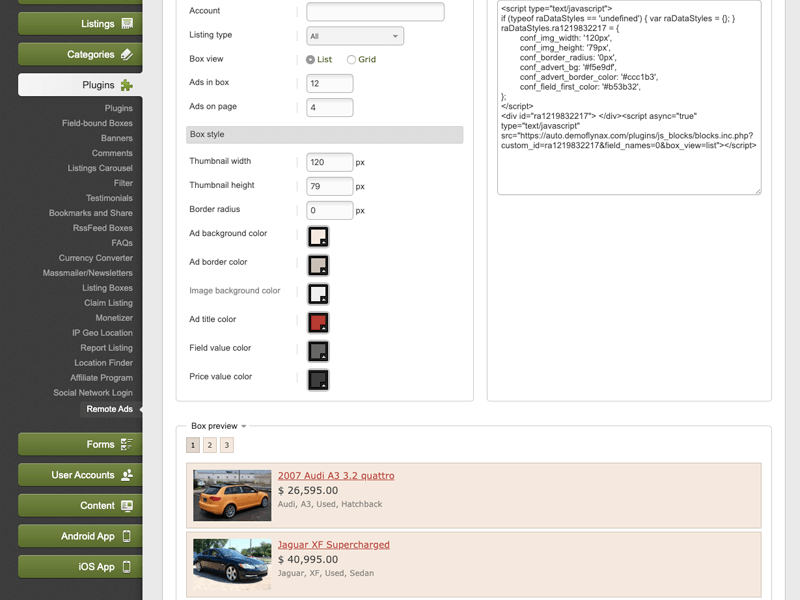Click the Thumbnail height field
This screenshot has width=800, height=600.
click(x=330, y=186)
